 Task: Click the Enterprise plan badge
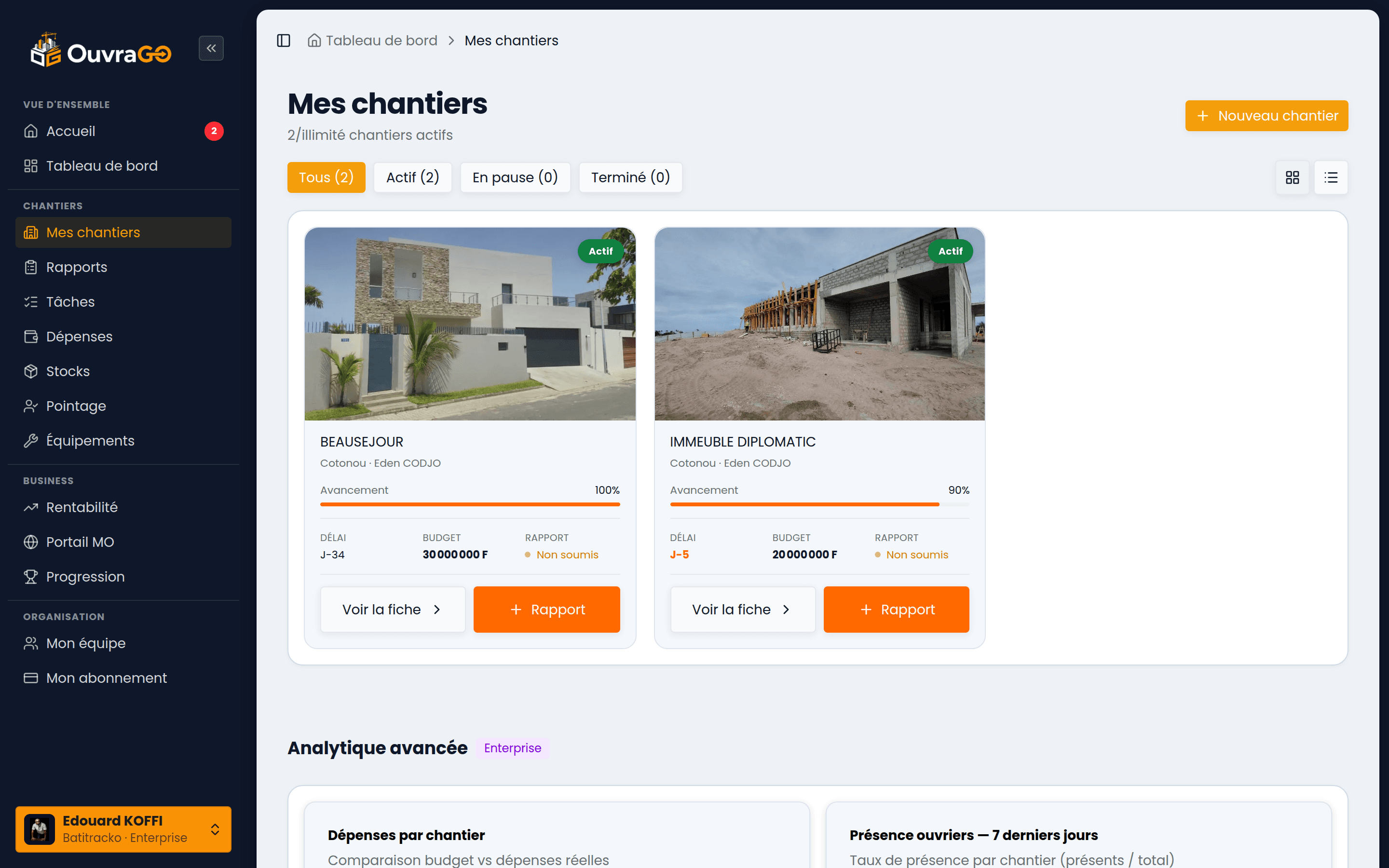[x=513, y=748]
